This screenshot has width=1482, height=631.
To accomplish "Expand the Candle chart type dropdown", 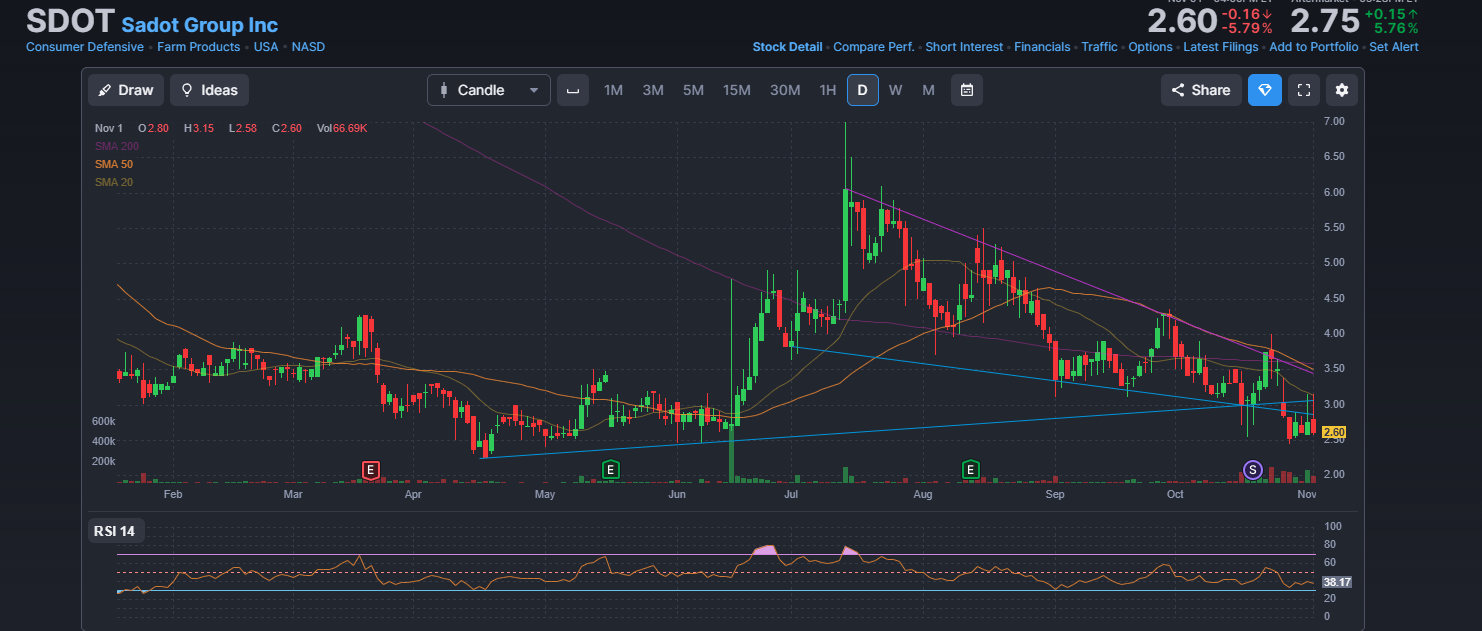I will 489,90.
